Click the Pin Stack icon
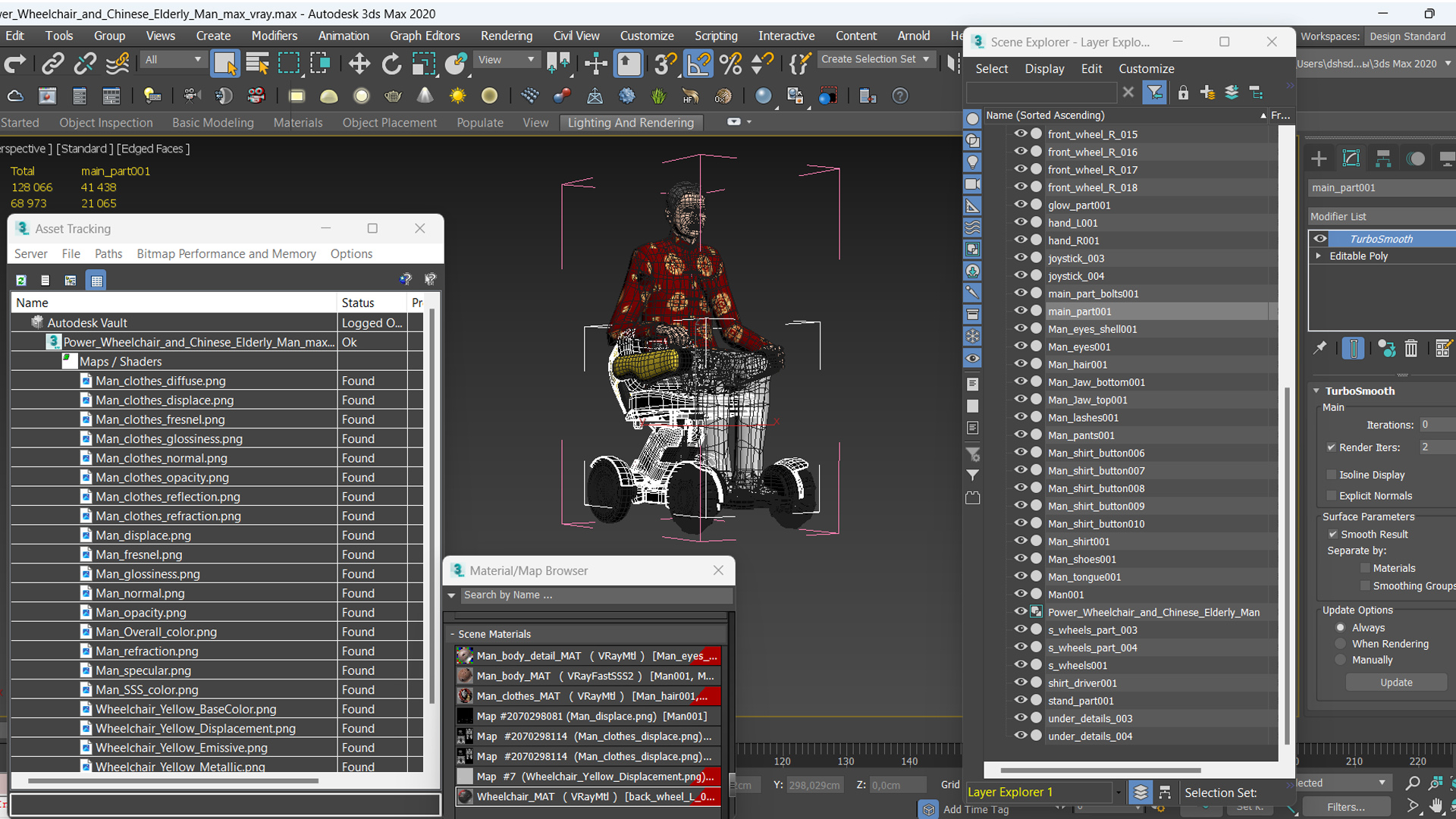 click(x=1320, y=348)
